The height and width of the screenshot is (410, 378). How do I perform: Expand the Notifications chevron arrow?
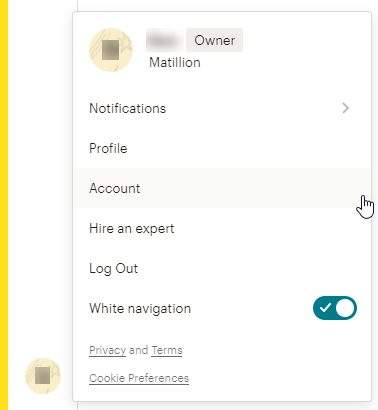(346, 108)
